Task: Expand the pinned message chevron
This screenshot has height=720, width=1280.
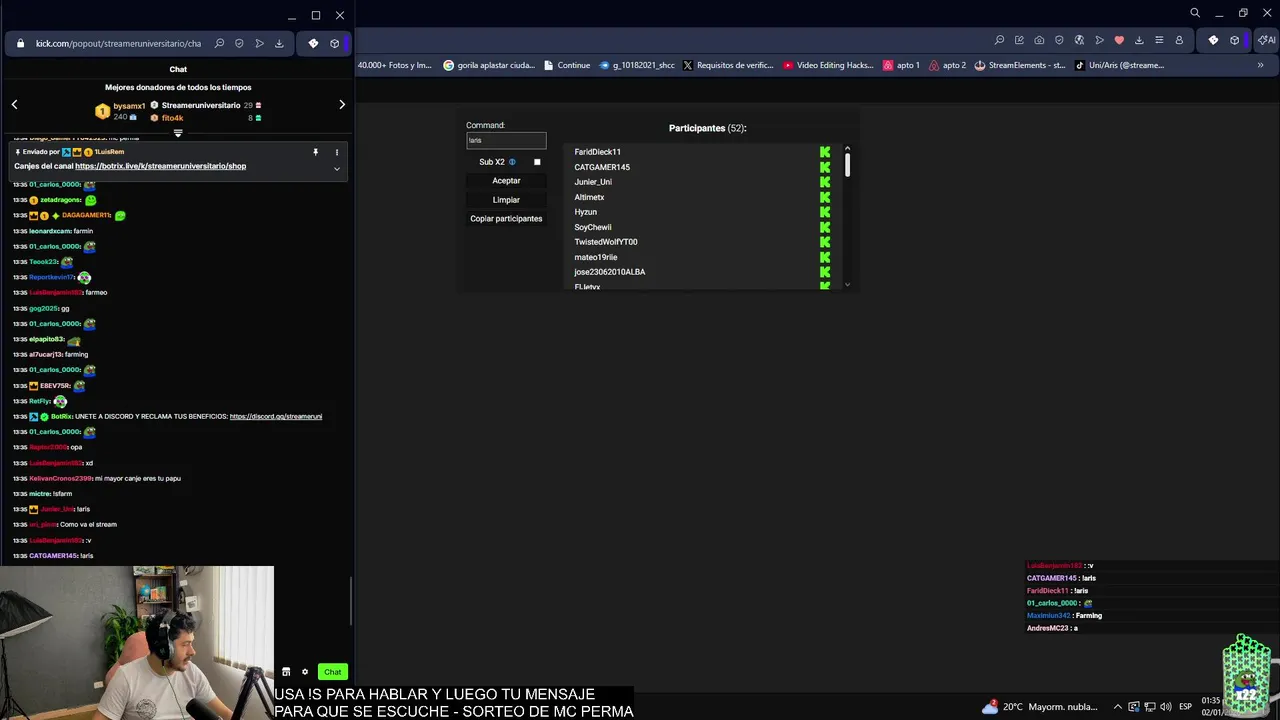Action: click(336, 168)
